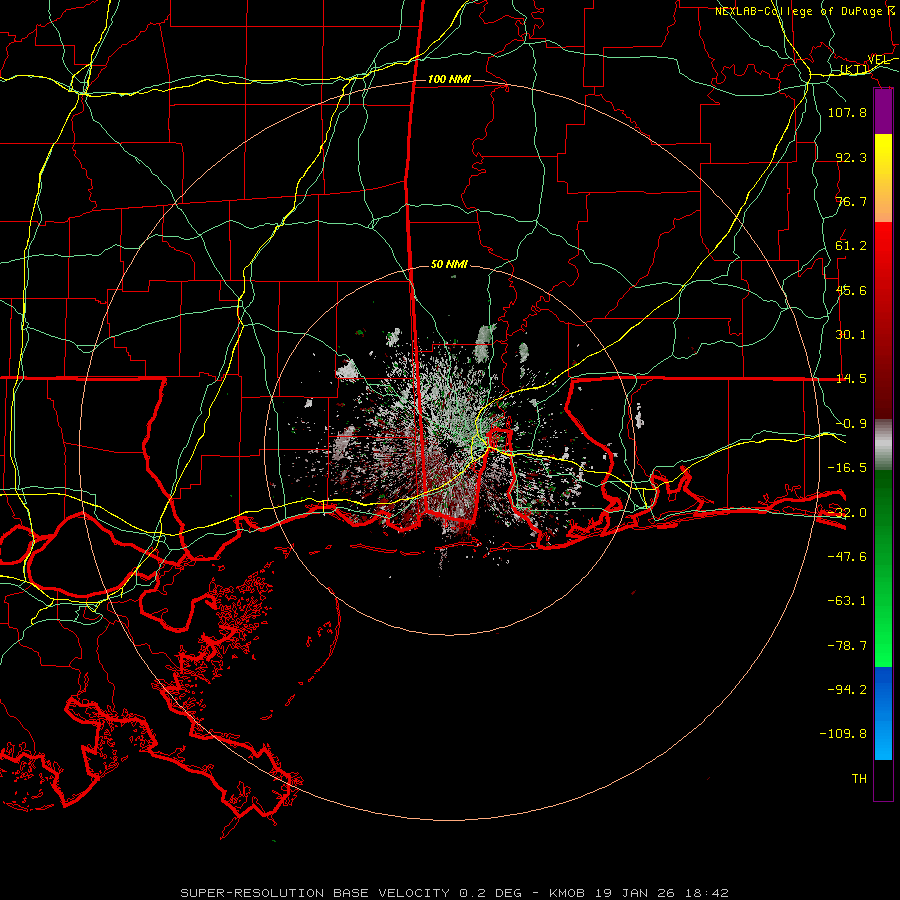
Task: Click the -47.6 velocity scale value
Action: click(x=847, y=557)
